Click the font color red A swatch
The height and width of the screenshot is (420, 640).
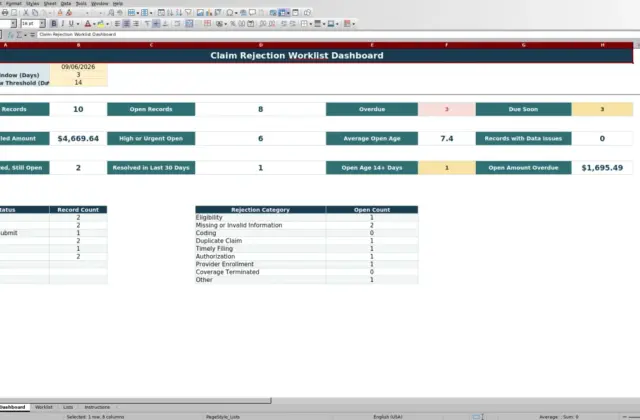click(x=87, y=24)
